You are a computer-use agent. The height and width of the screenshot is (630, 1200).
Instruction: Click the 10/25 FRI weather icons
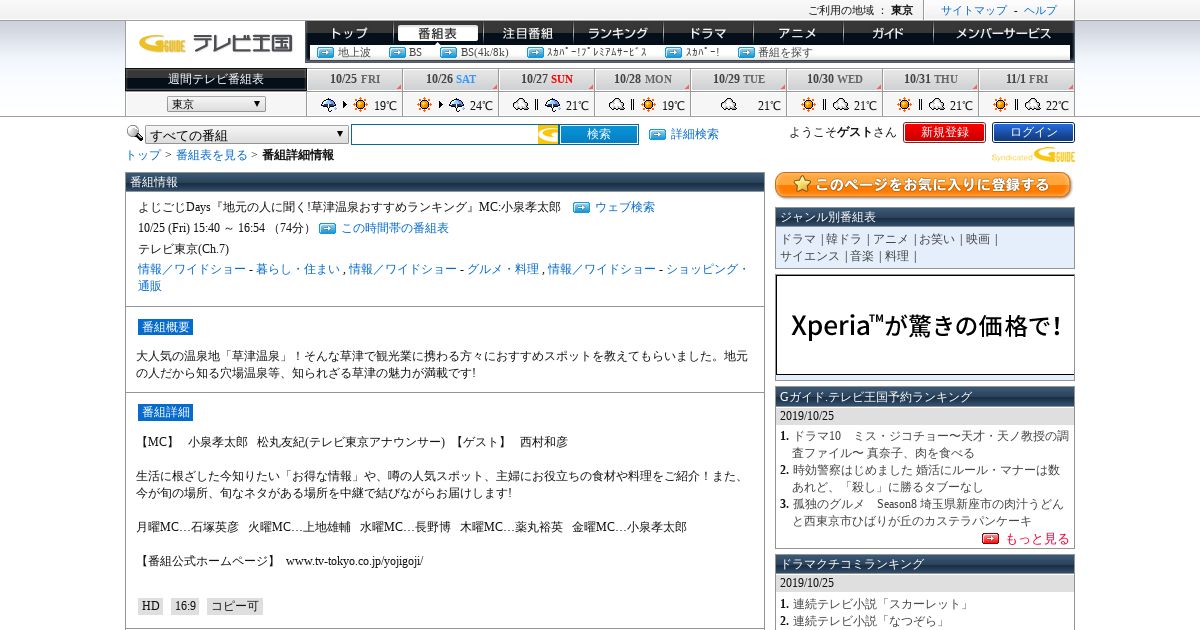point(344,104)
